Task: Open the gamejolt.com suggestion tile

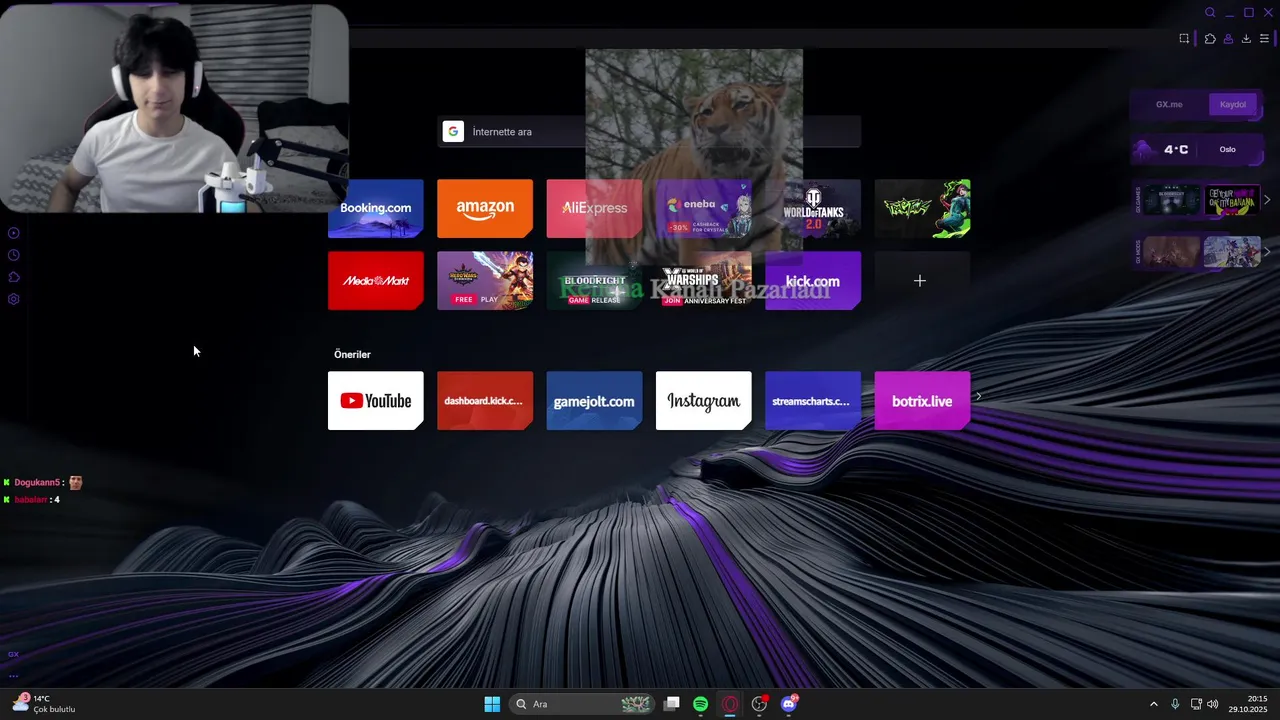Action: click(594, 401)
